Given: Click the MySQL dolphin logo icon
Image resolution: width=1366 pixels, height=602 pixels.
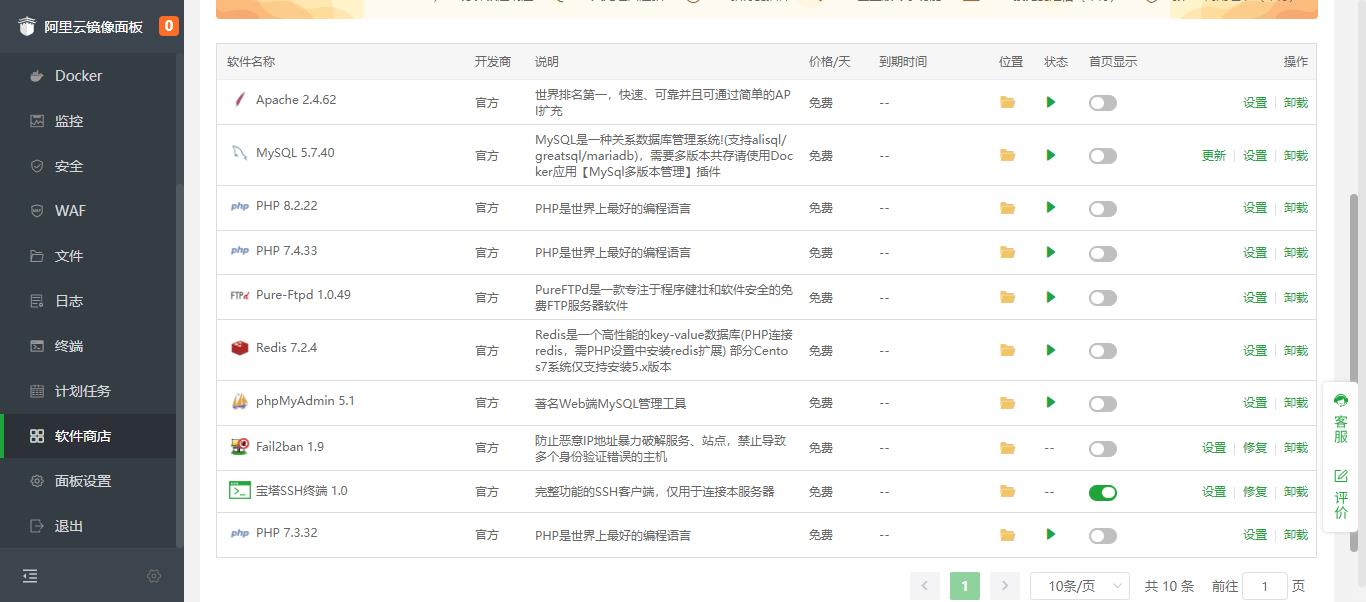Looking at the screenshot, I should click(239, 153).
